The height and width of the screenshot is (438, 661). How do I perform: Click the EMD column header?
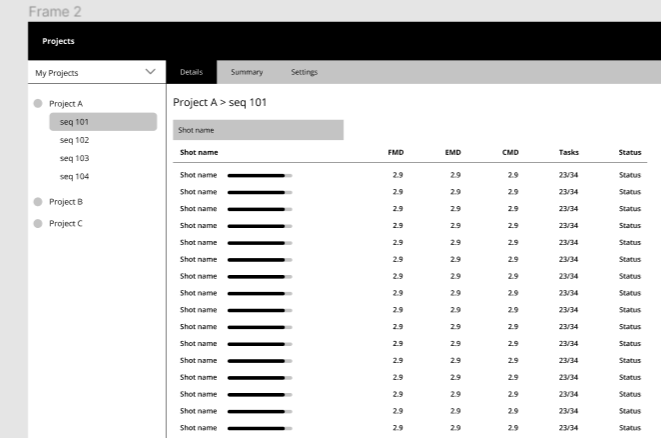point(453,152)
